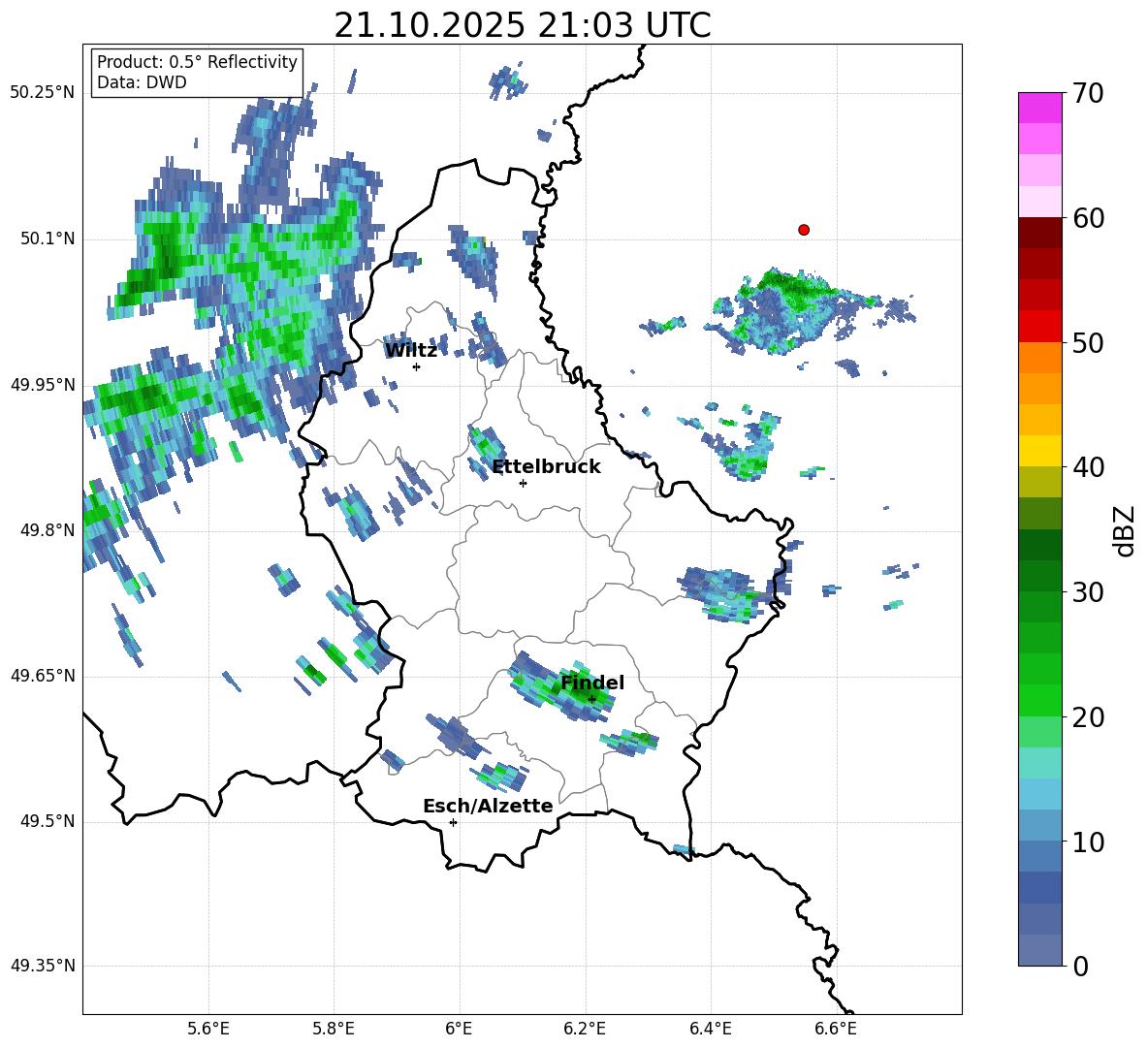
Task: Click the 50.25°N latitude label
Action: click(x=43, y=93)
